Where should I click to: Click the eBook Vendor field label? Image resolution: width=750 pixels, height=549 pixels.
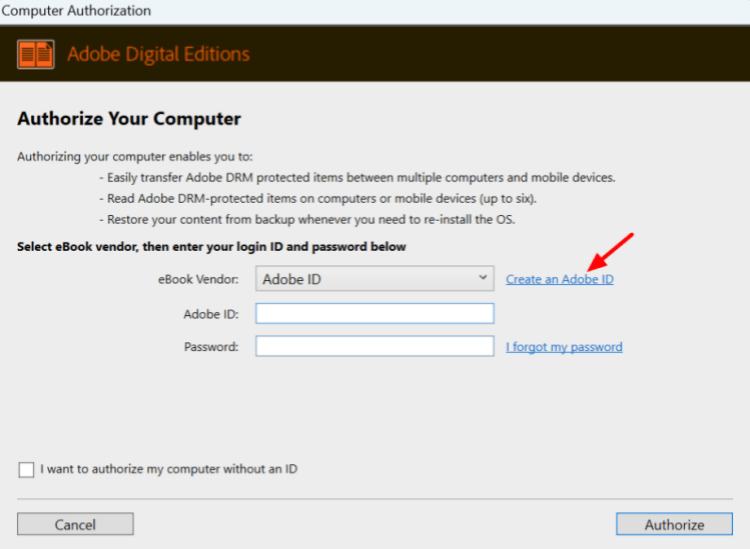pyautogui.click(x=198, y=279)
